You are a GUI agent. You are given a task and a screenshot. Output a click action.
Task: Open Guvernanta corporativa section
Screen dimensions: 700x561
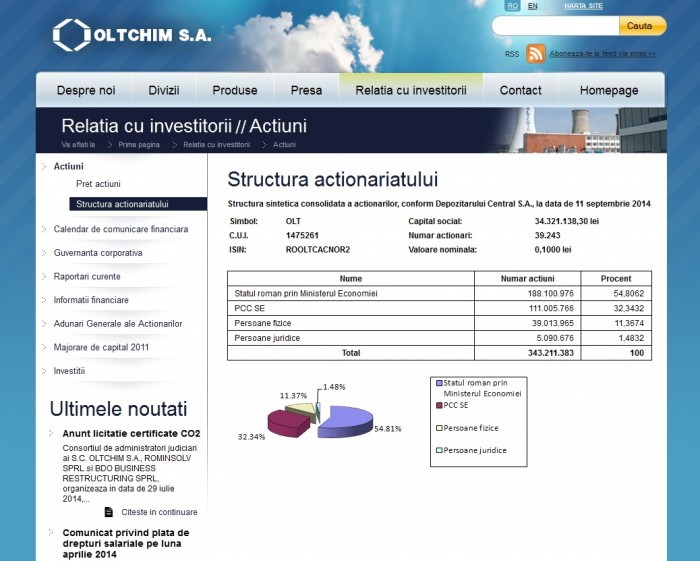point(98,253)
